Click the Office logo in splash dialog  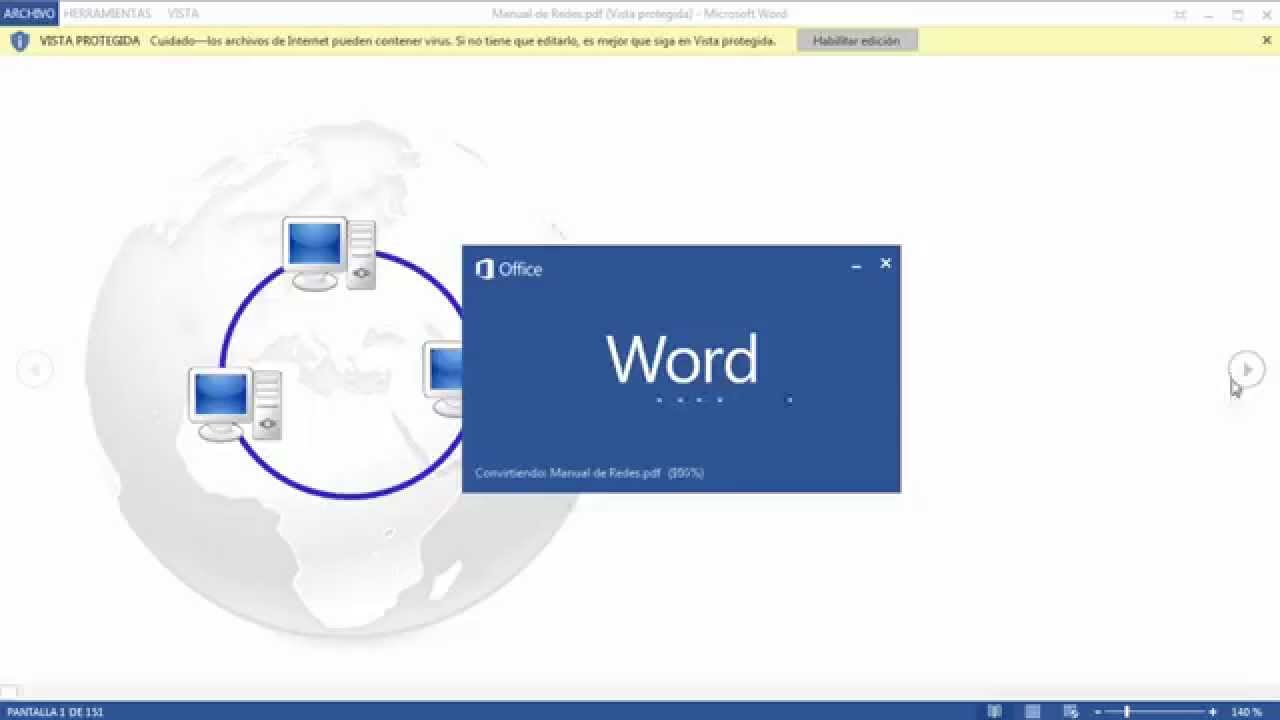485,269
